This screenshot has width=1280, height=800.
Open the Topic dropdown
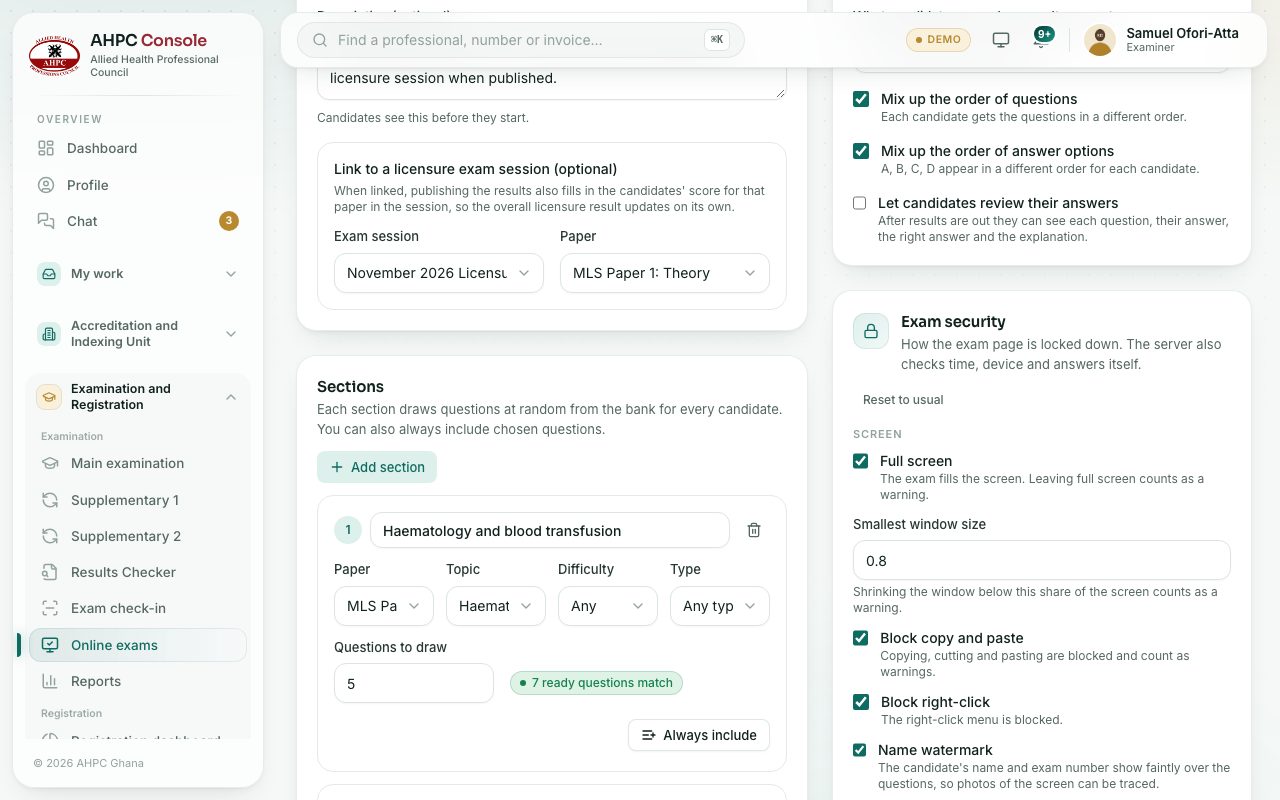pos(496,606)
